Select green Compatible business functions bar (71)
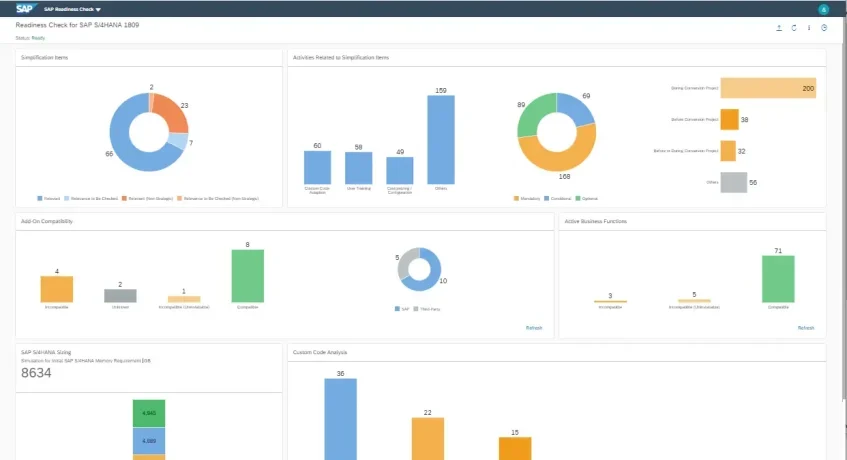 click(x=778, y=279)
